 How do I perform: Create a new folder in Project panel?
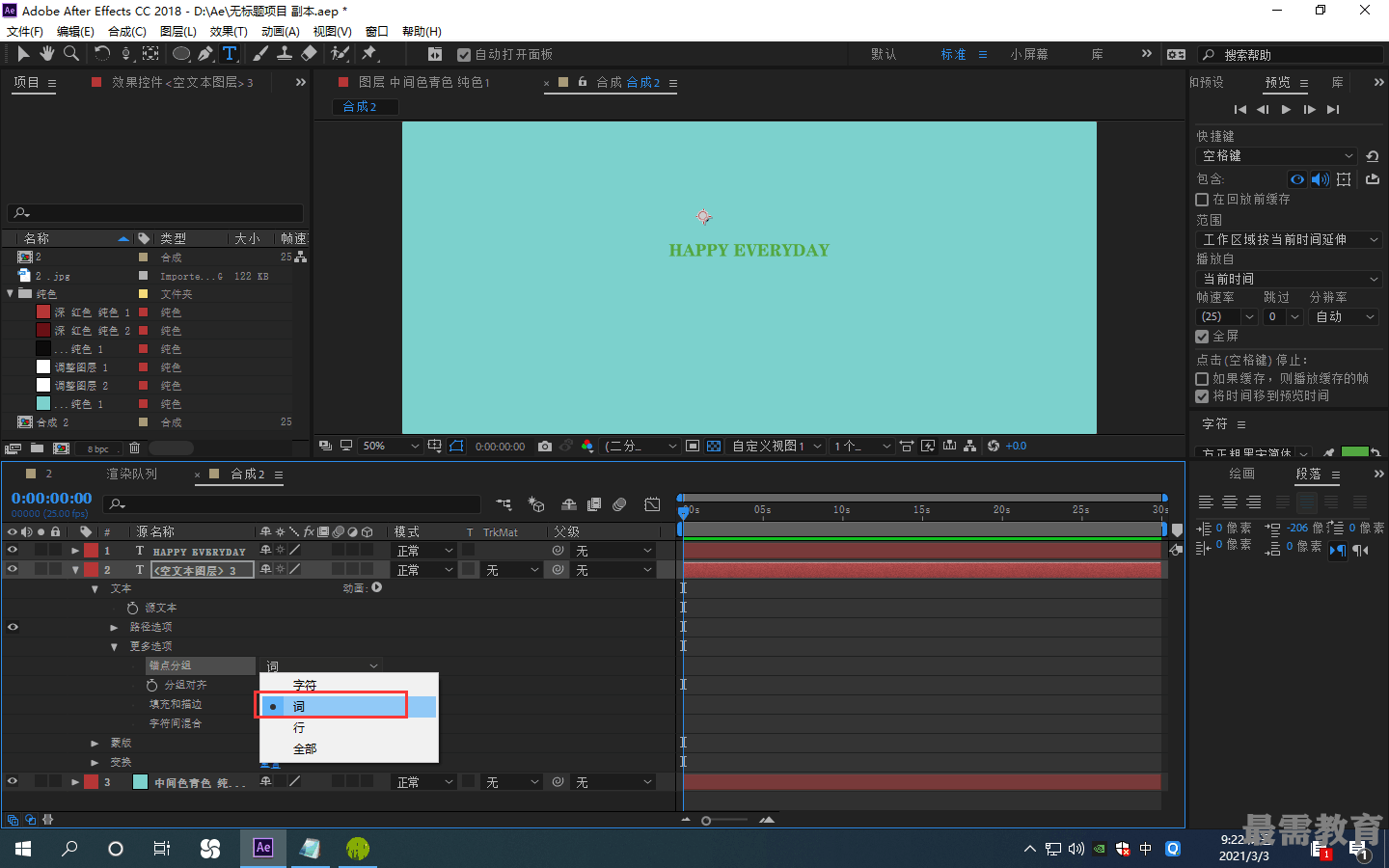(37, 448)
